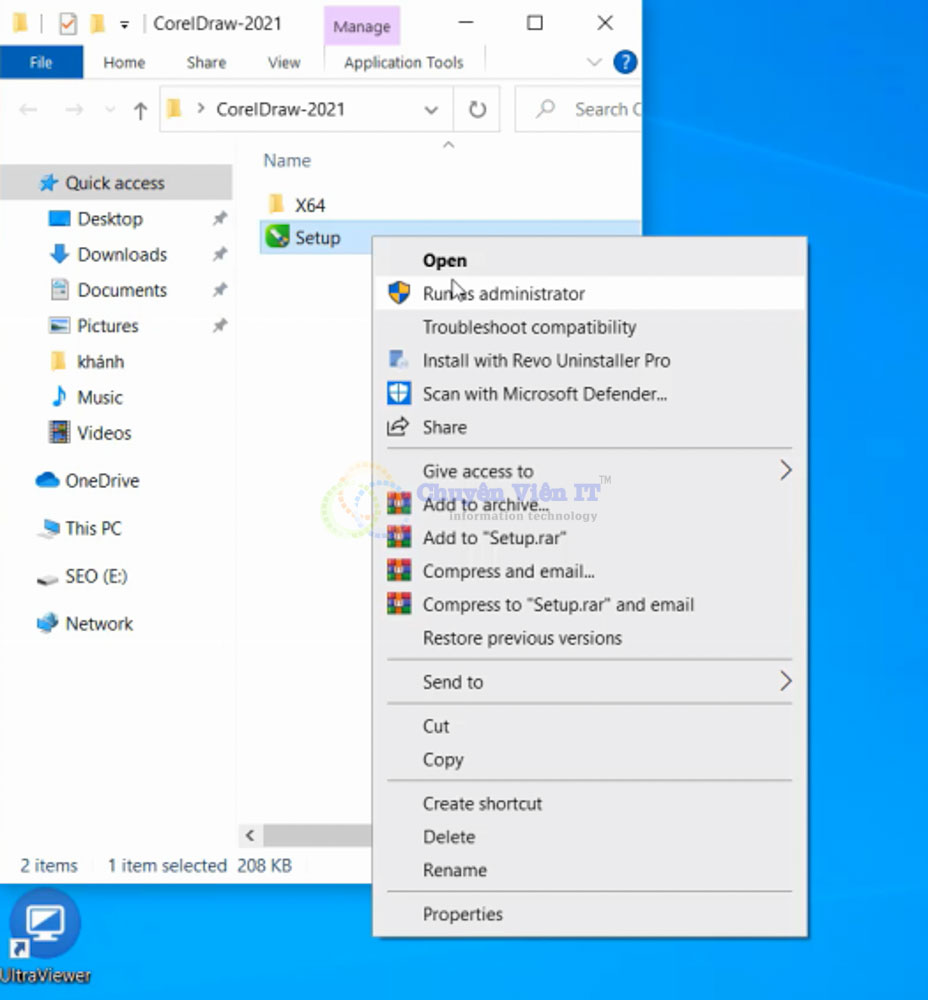Screen dimensions: 928x1000
Task: Click the Help question mark icon
Action: tap(625, 62)
